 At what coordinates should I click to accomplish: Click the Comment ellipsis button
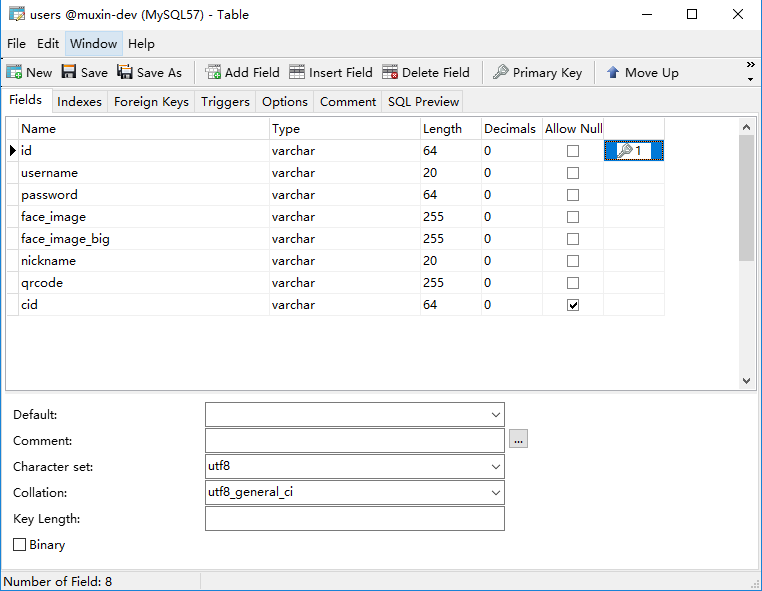point(519,439)
